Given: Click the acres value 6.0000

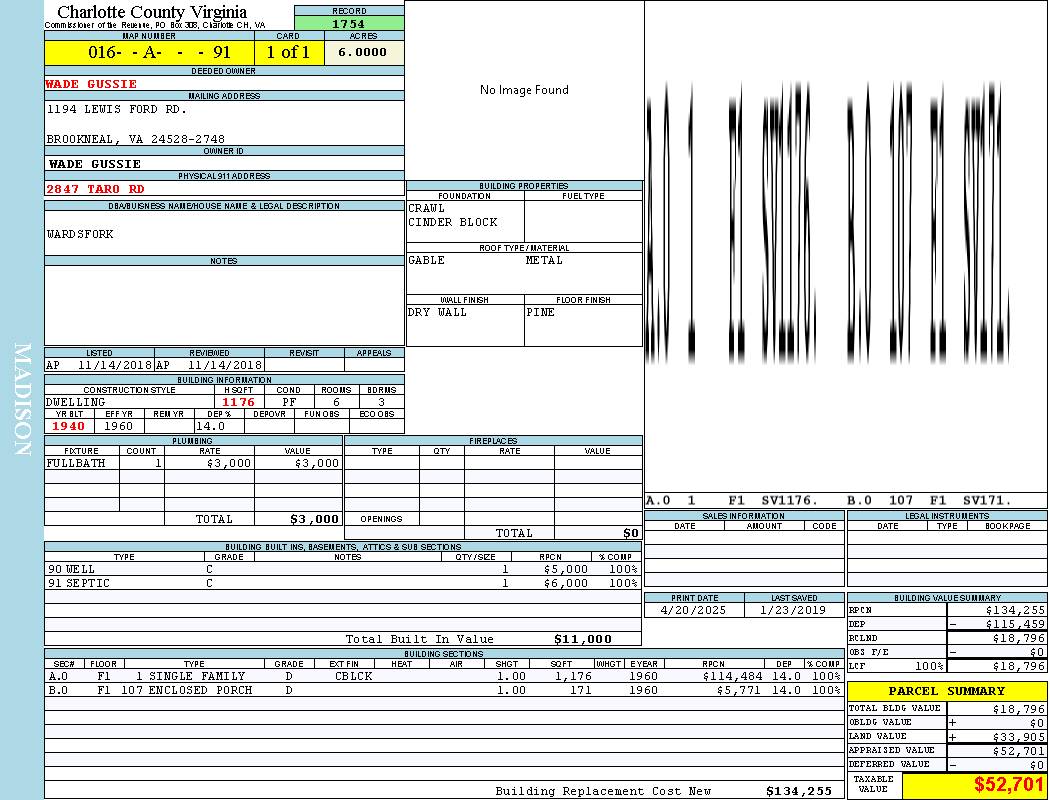Looking at the screenshot, I should coord(363,52).
